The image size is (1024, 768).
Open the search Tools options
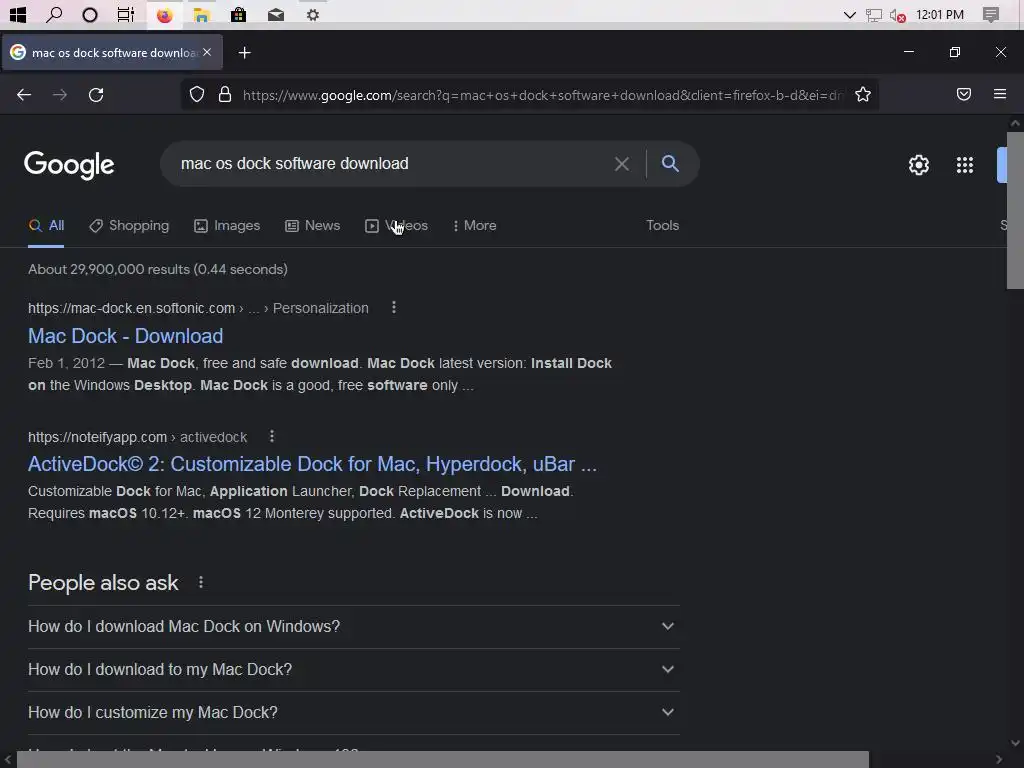(x=662, y=225)
